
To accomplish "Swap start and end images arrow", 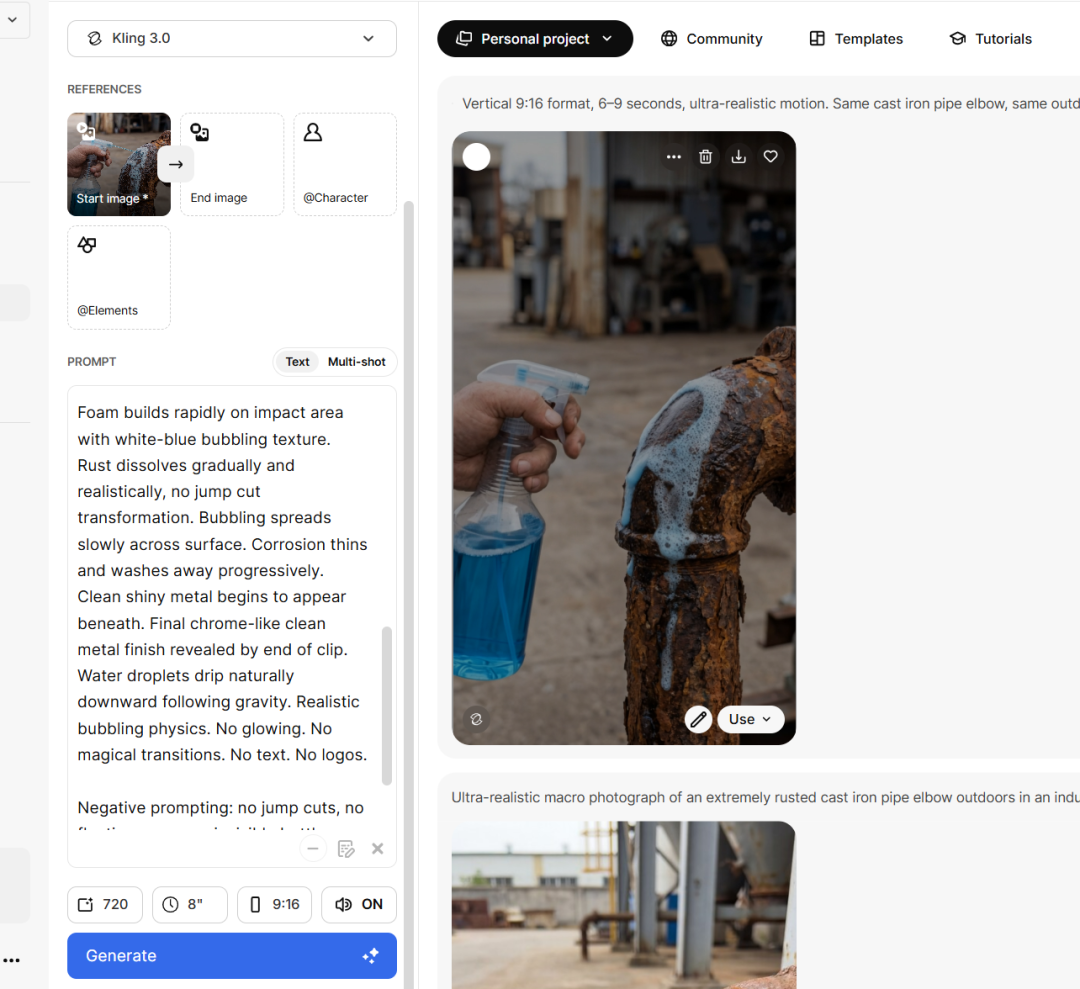I will (176, 164).
